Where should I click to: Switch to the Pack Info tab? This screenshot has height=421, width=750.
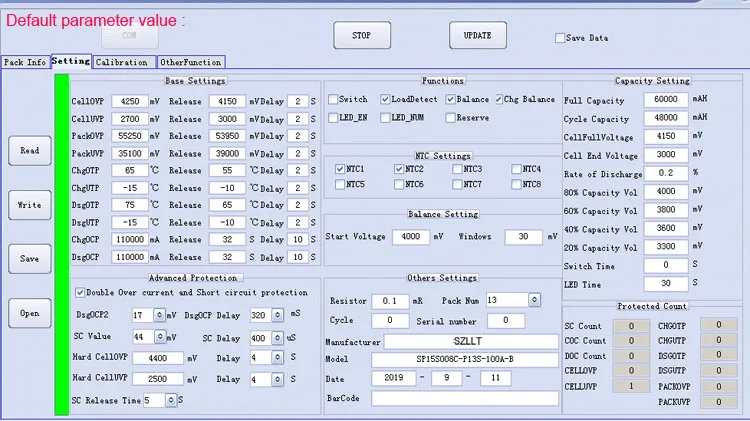tap(25, 62)
